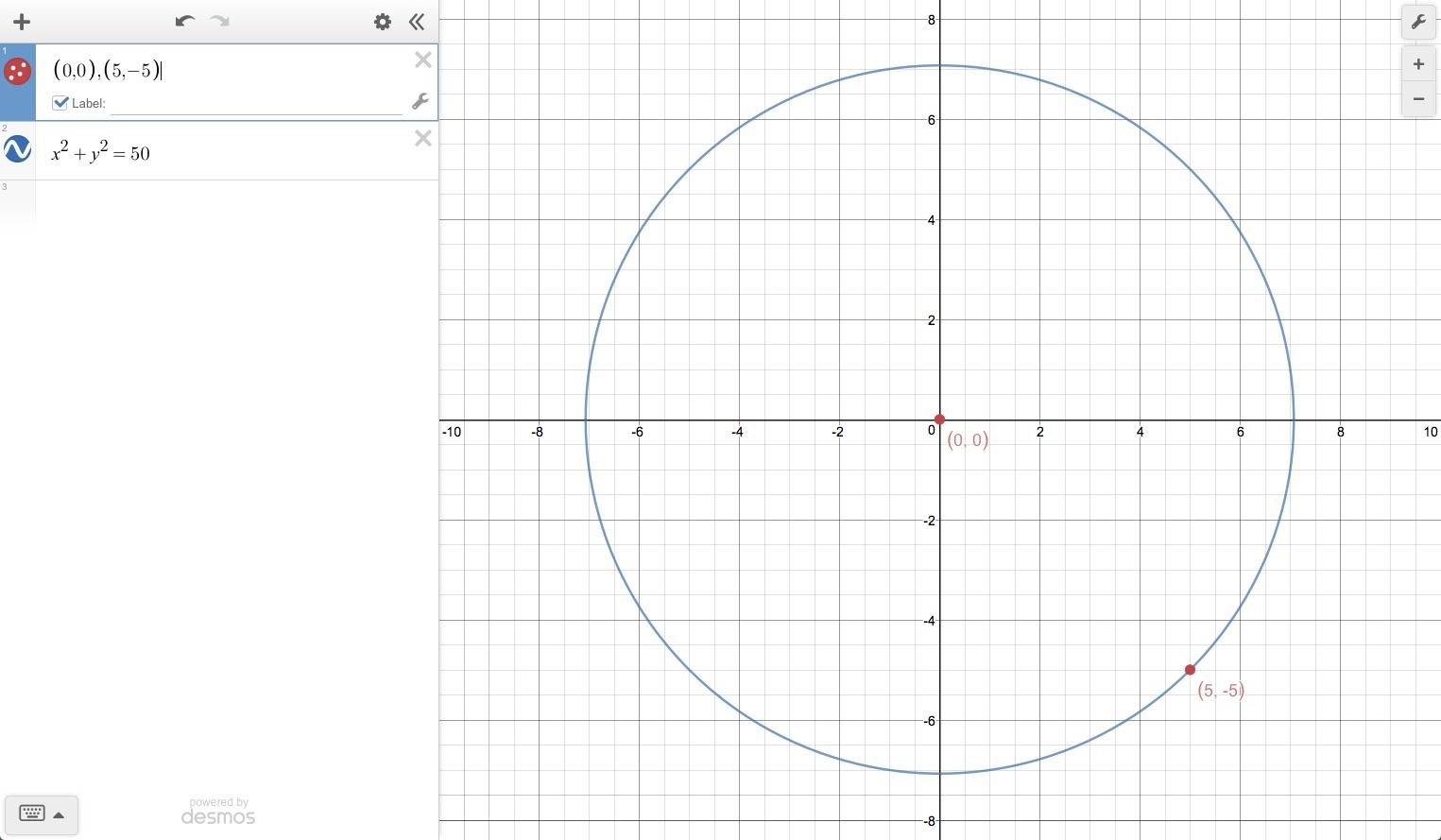This screenshot has height=840, width=1441.
Task: Delete the points expression in row one
Action: coord(423,60)
